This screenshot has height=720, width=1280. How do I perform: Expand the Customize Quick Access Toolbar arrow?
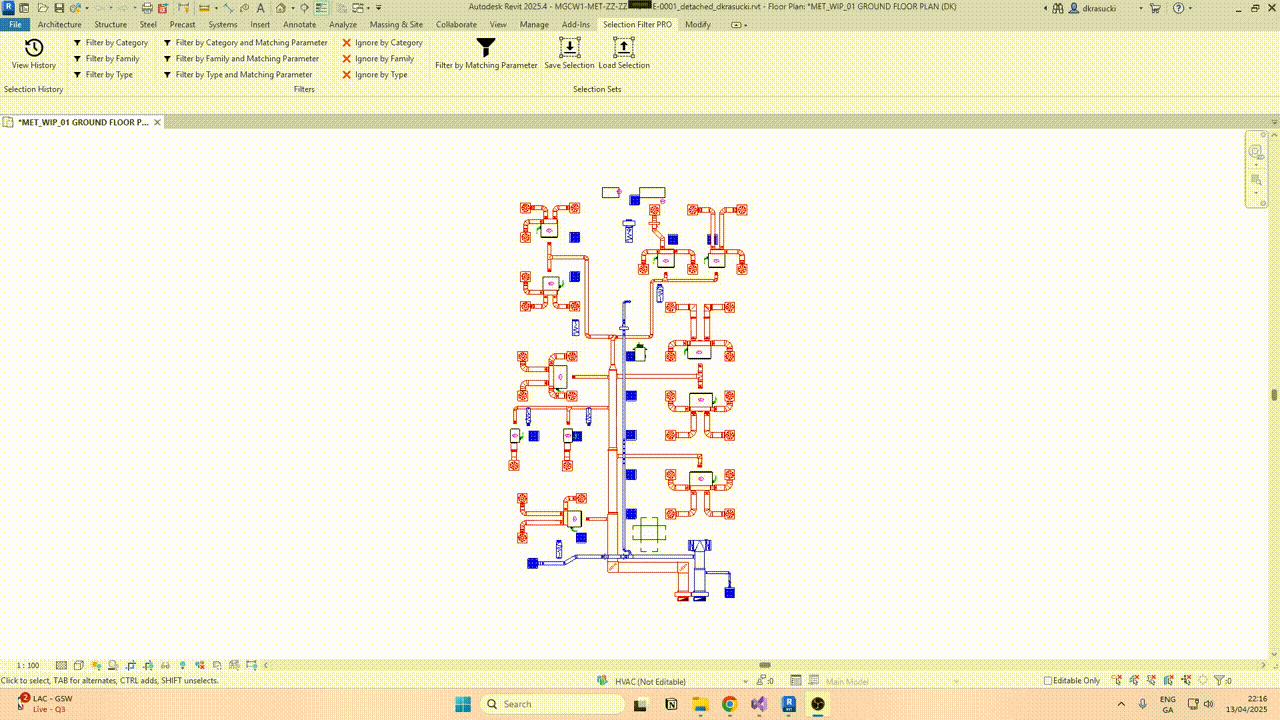379,8
